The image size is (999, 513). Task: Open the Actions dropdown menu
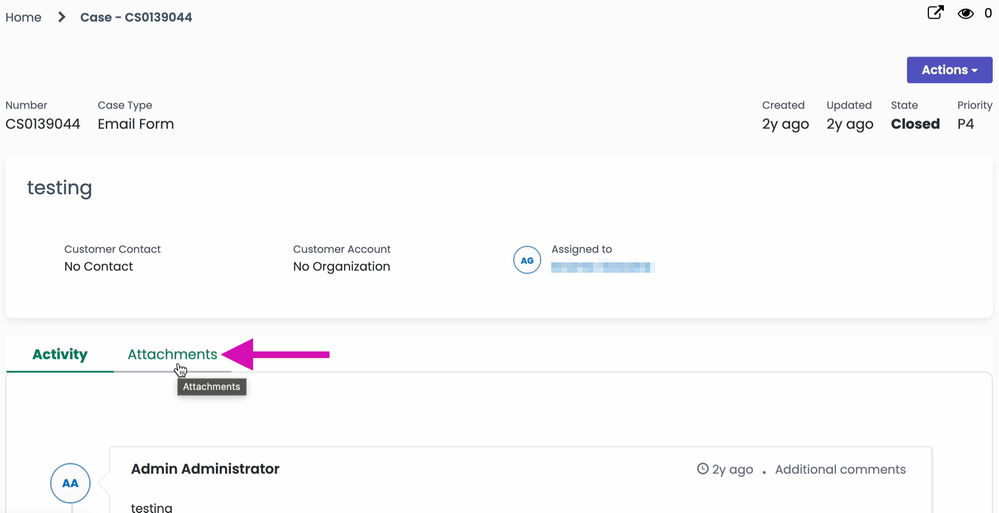(x=949, y=70)
